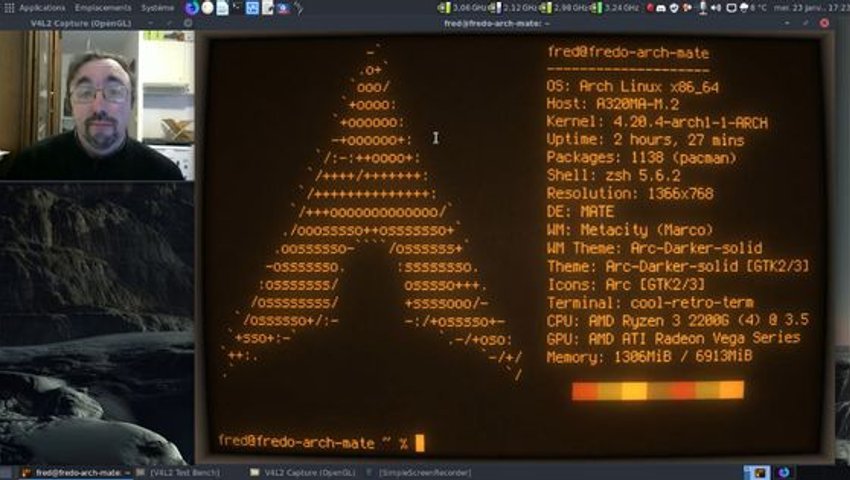Click the 'DE: MATE' line
Screen dimensions: 850x480
click(x=580, y=212)
